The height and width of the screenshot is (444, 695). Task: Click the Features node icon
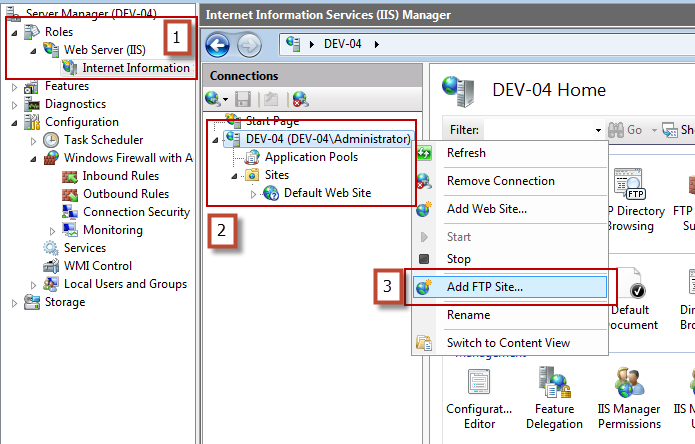click(31, 86)
